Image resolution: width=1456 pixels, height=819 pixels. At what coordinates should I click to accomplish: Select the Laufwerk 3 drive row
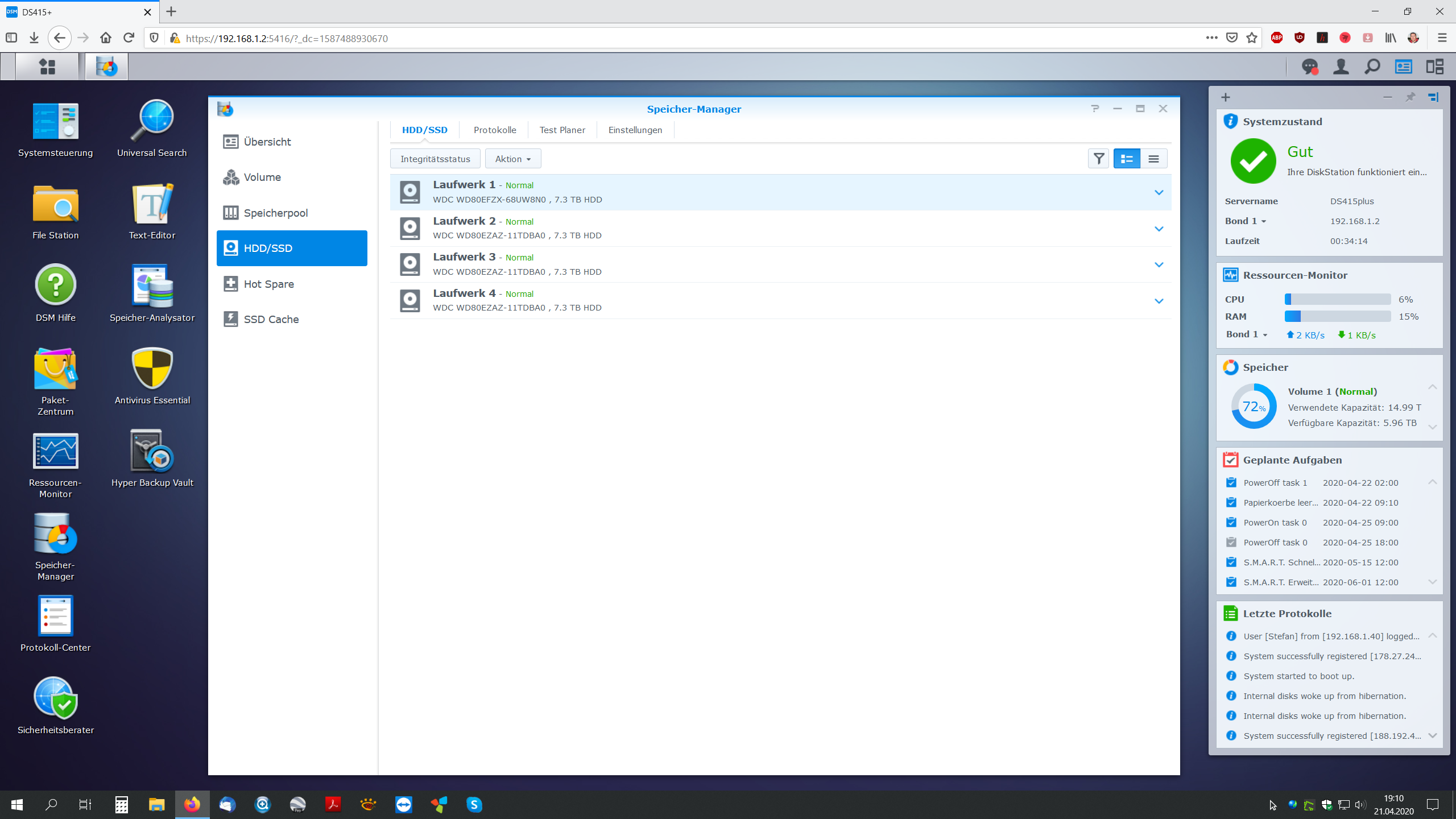tap(739, 264)
